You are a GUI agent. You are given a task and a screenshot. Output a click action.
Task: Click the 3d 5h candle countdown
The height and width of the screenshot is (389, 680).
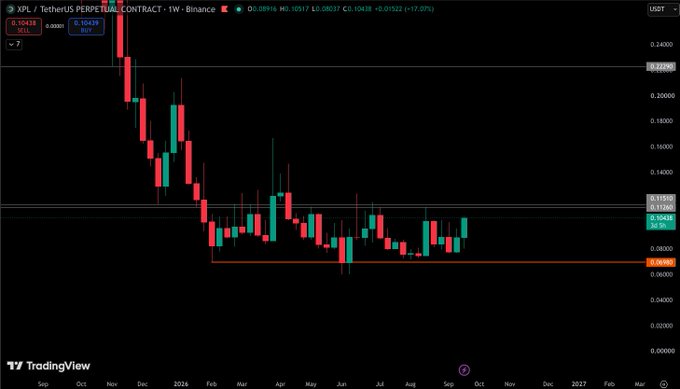[x=658, y=226]
